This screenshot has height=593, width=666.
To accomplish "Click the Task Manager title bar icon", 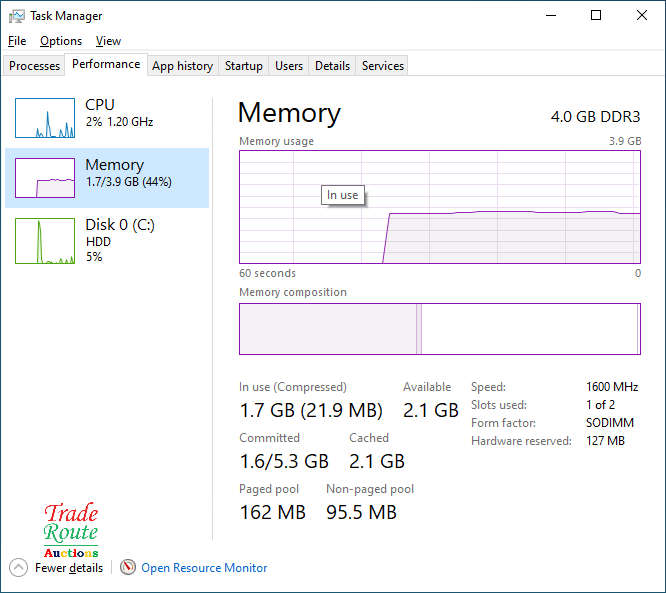I will [17, 16].
